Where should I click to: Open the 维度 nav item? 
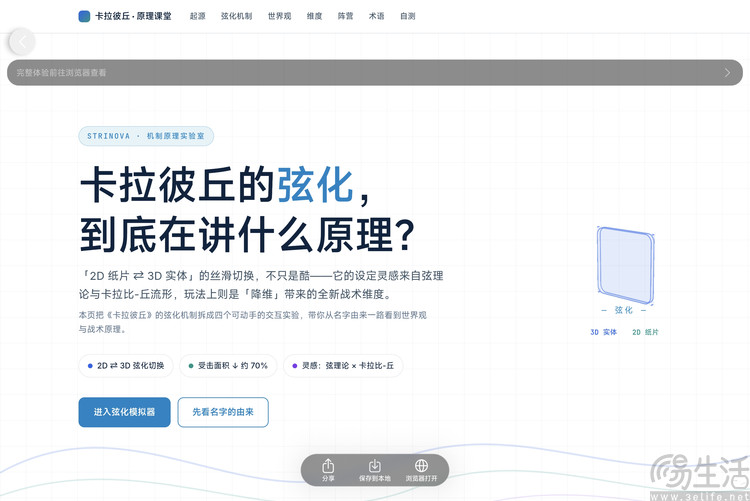tap(314, 16)
